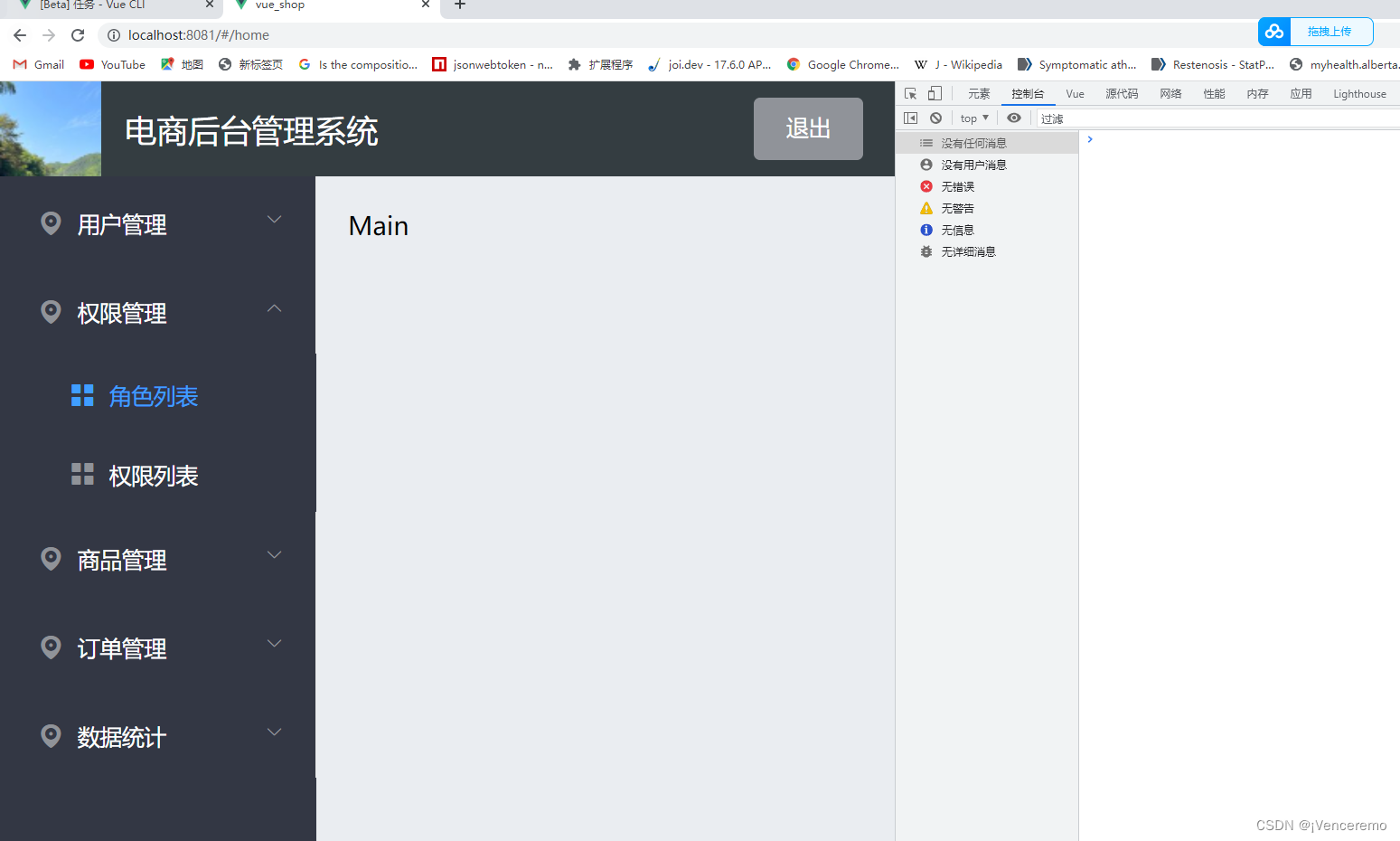
Task: Select the user messages filter icon
Action: click(x=926, y=165)
